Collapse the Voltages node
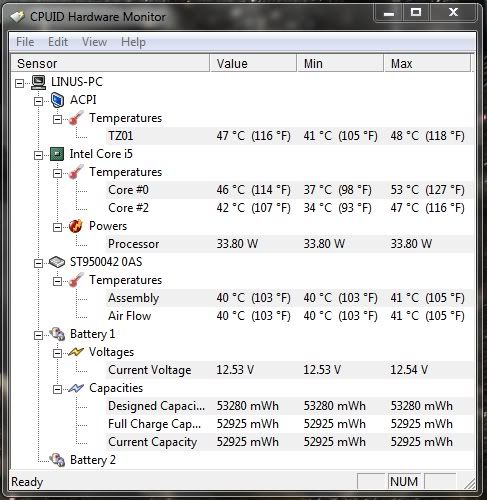Image resolution: width=487 pixels, height=500 pixels. pos(58,353)
